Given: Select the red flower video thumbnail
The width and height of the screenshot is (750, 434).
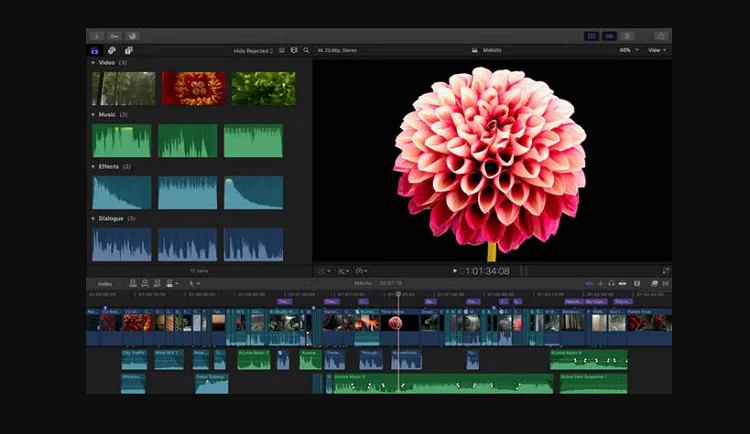Looking at the screenshot, I should click(193, 89).
